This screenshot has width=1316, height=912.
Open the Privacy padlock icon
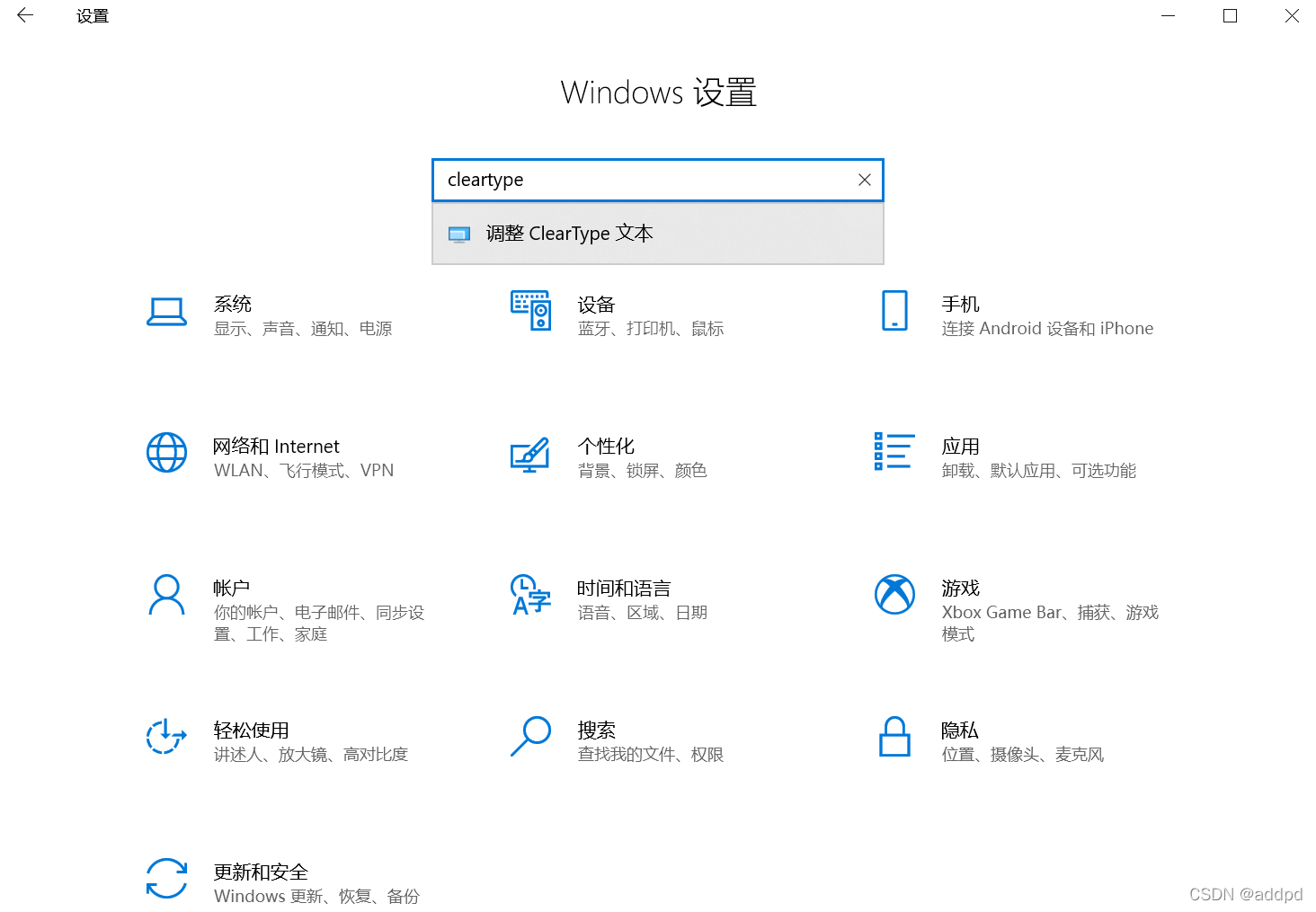894,737
